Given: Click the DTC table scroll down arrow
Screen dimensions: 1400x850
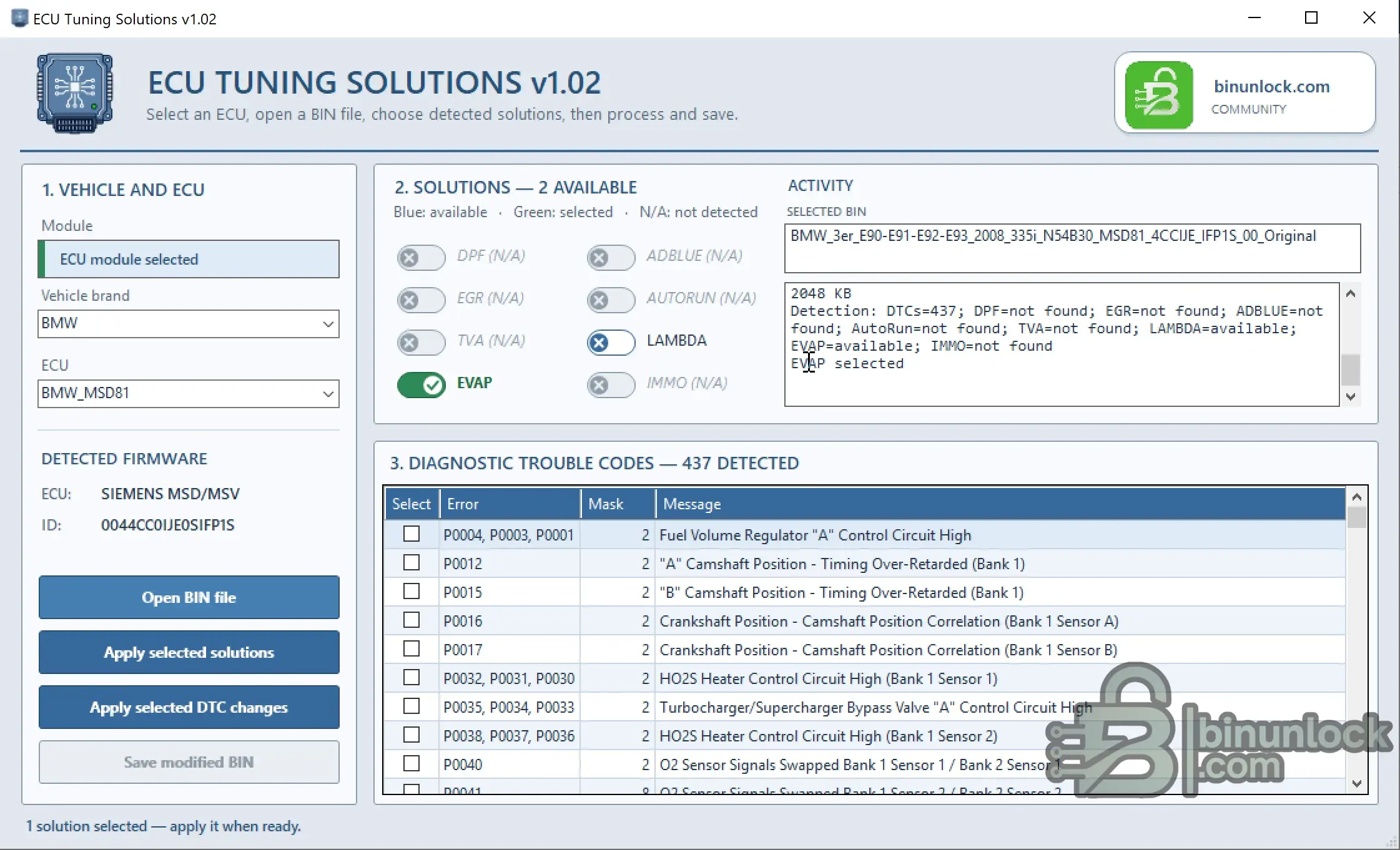Looking at the screenshot, I should [x=1356, y=784].
